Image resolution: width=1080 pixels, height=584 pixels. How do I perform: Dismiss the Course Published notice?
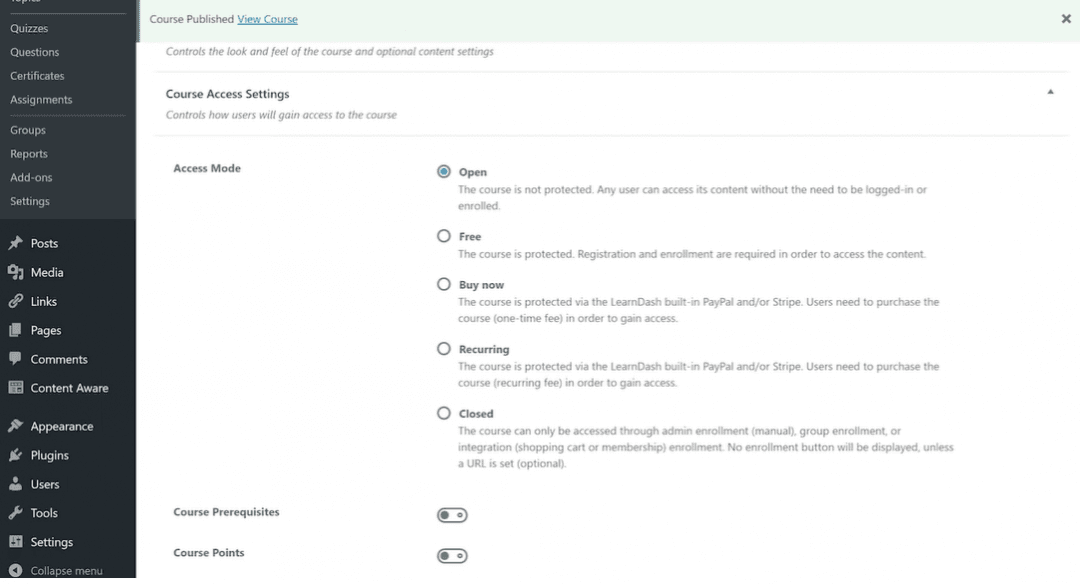(x=1066, y=19)
